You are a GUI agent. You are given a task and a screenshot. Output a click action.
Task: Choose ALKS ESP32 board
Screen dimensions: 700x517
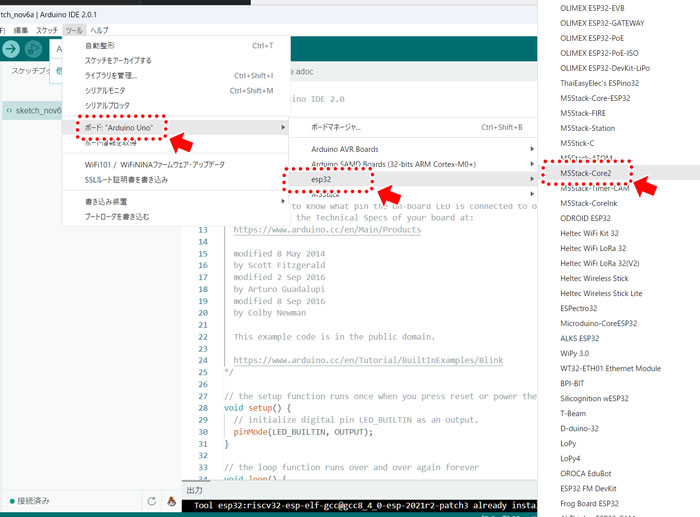[x=579, y=338]
